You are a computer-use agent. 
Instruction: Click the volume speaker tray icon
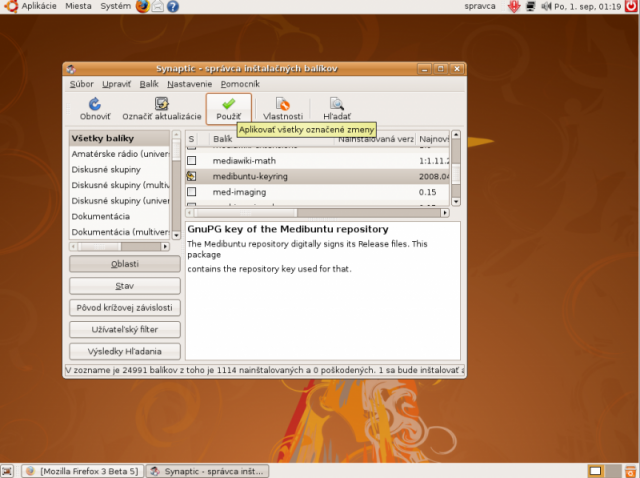[546, 6]
